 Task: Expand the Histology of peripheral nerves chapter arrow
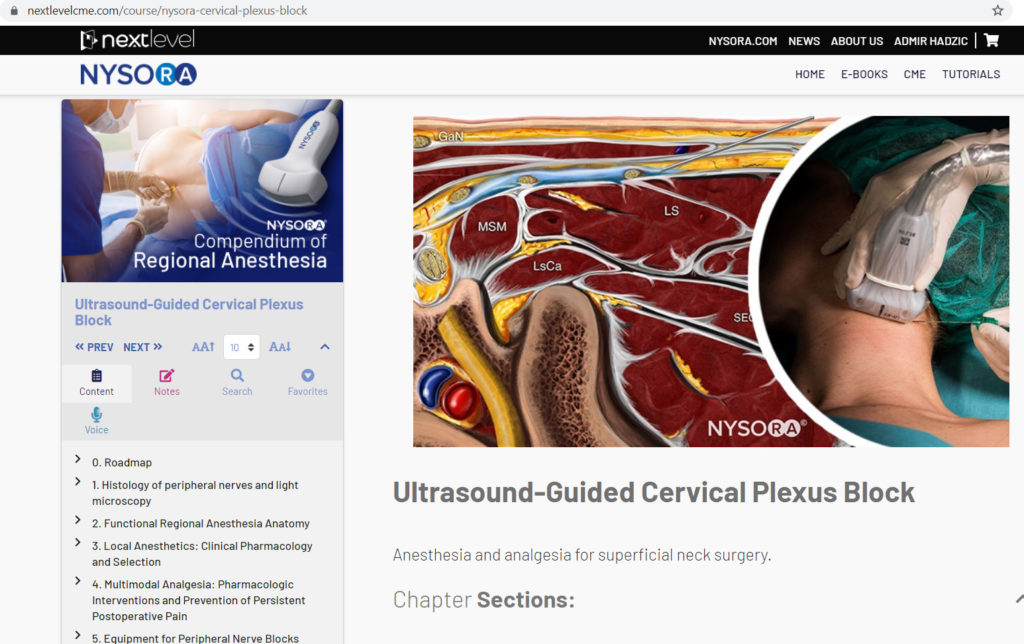78,482
